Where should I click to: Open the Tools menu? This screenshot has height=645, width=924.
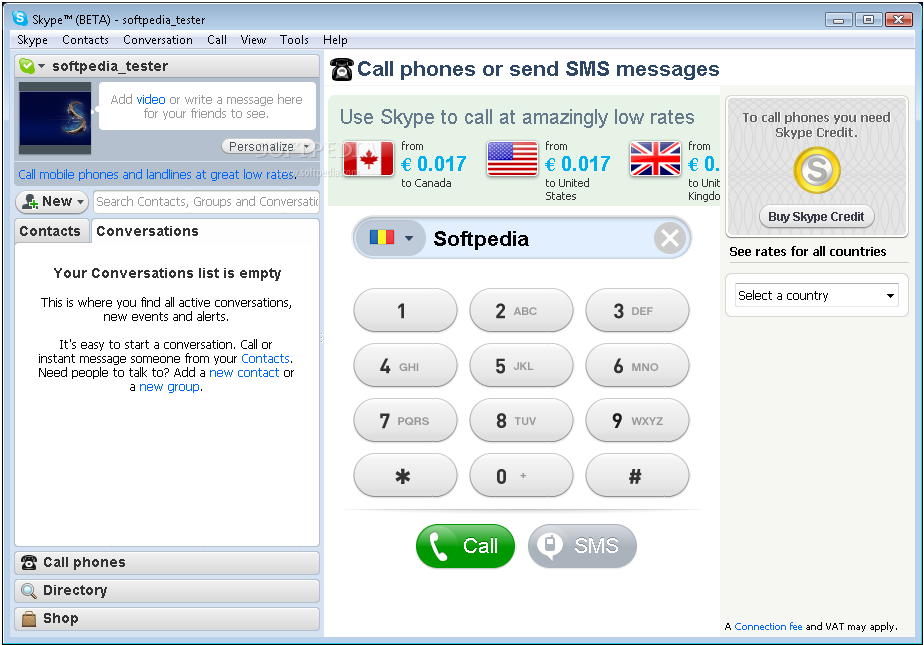click(294, 40)
